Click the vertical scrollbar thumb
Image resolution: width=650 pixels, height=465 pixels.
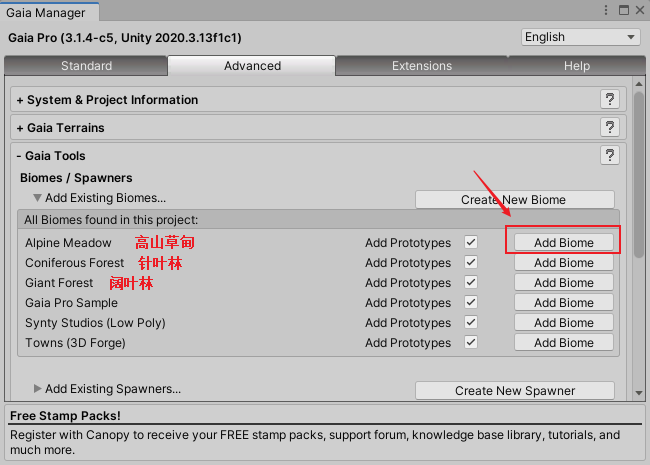(x=639, y=174)
